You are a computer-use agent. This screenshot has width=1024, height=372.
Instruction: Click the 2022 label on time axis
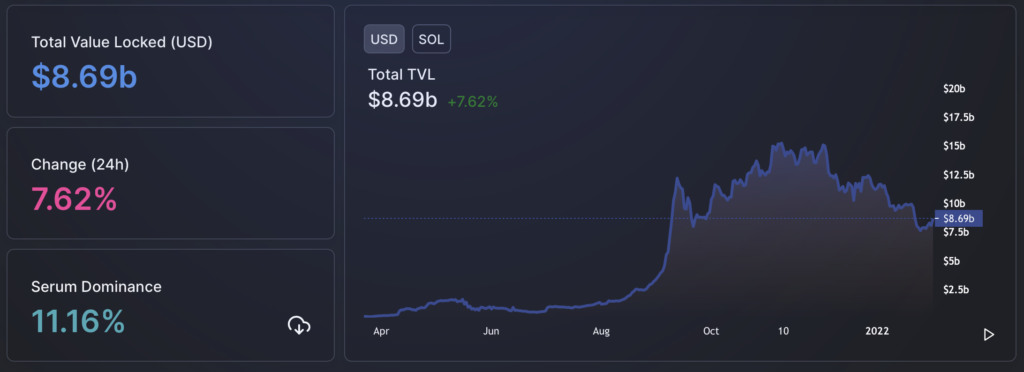tap(877, 332)
